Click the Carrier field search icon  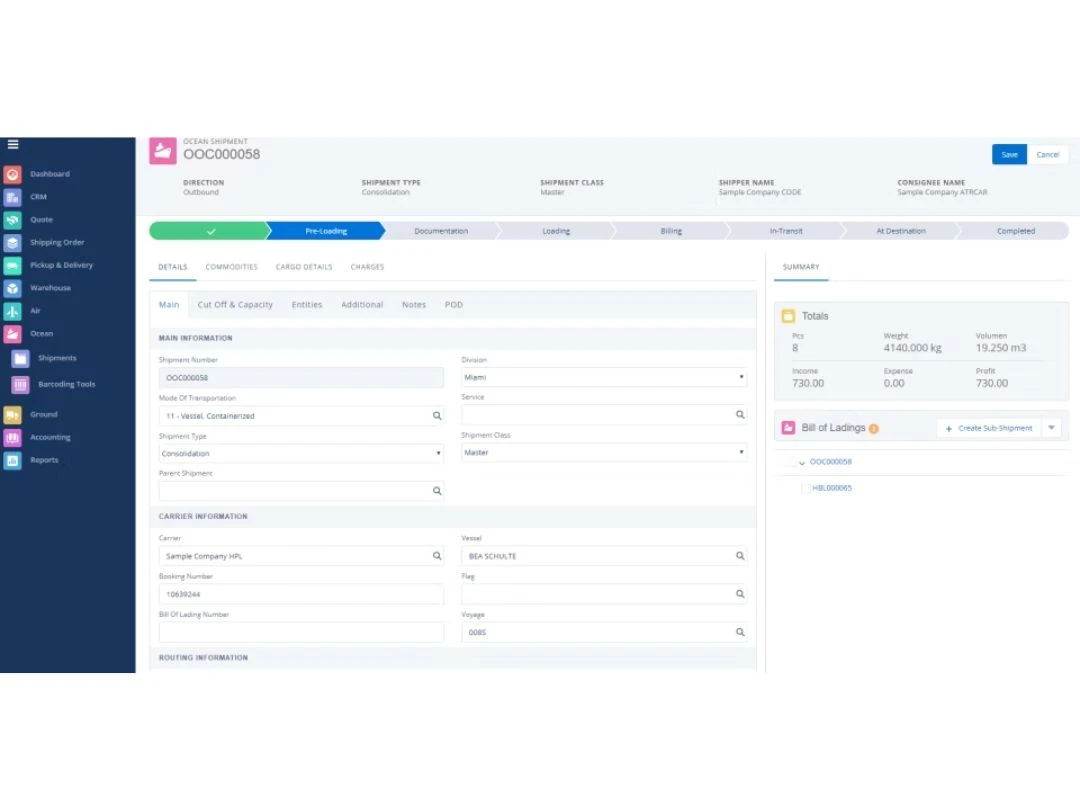[x=437, y=556]
